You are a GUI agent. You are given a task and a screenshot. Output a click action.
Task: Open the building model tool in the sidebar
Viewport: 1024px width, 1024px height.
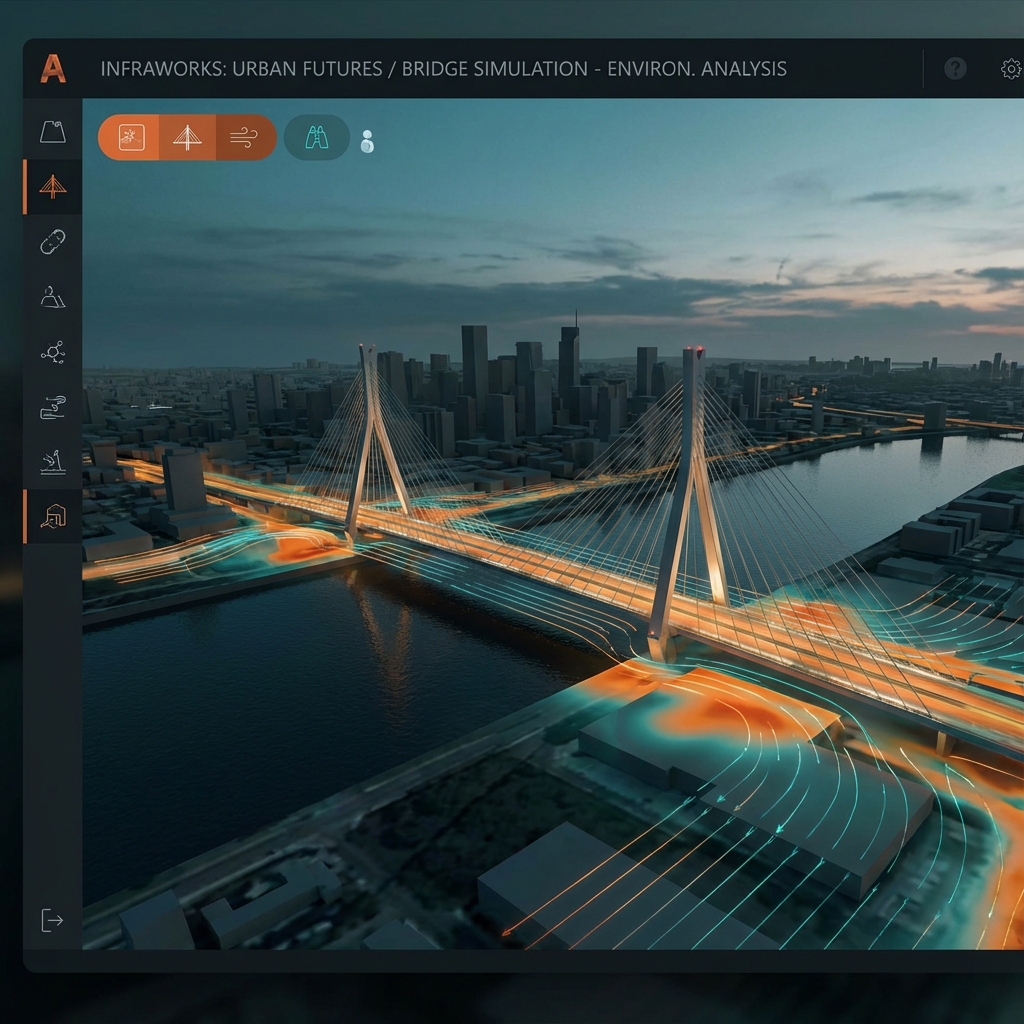(x=52, y=514)
